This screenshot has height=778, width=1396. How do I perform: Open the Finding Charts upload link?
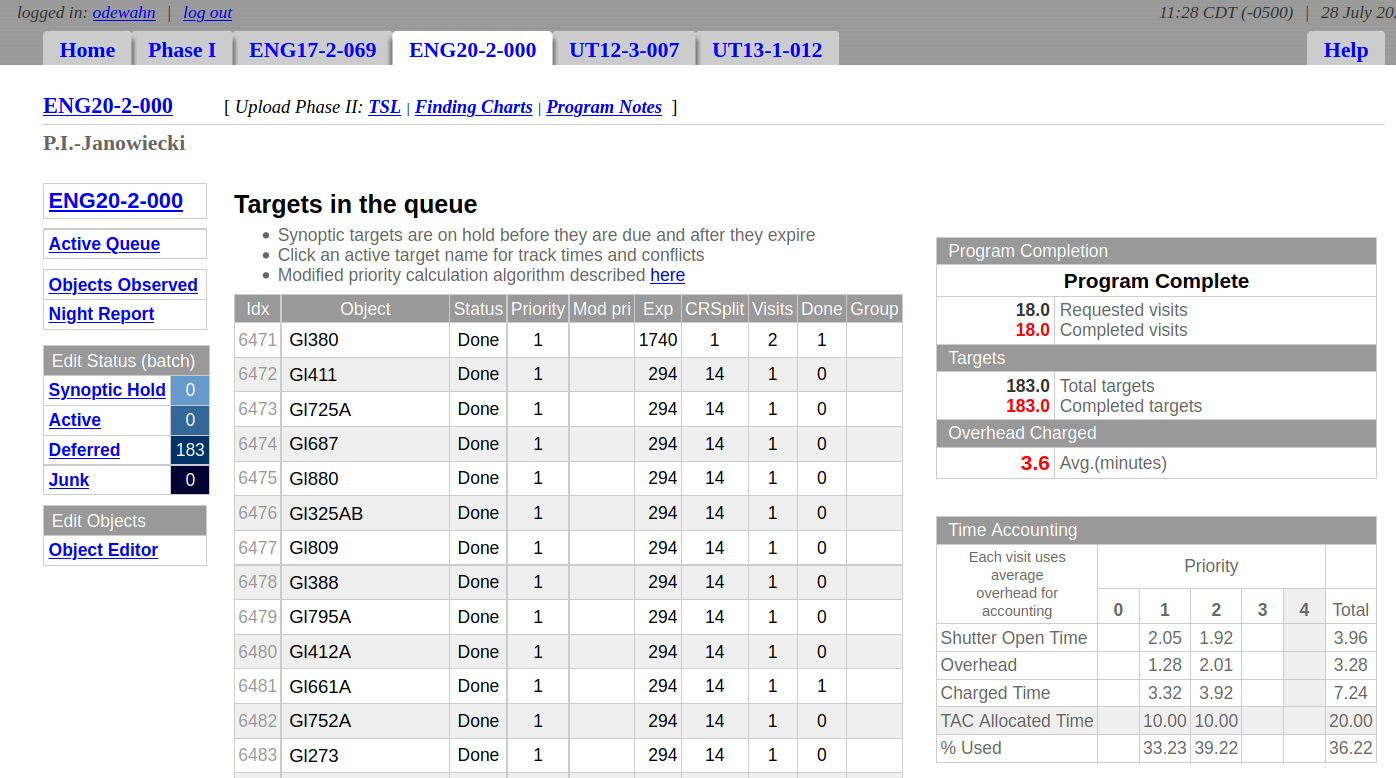(x=473, y=107)
